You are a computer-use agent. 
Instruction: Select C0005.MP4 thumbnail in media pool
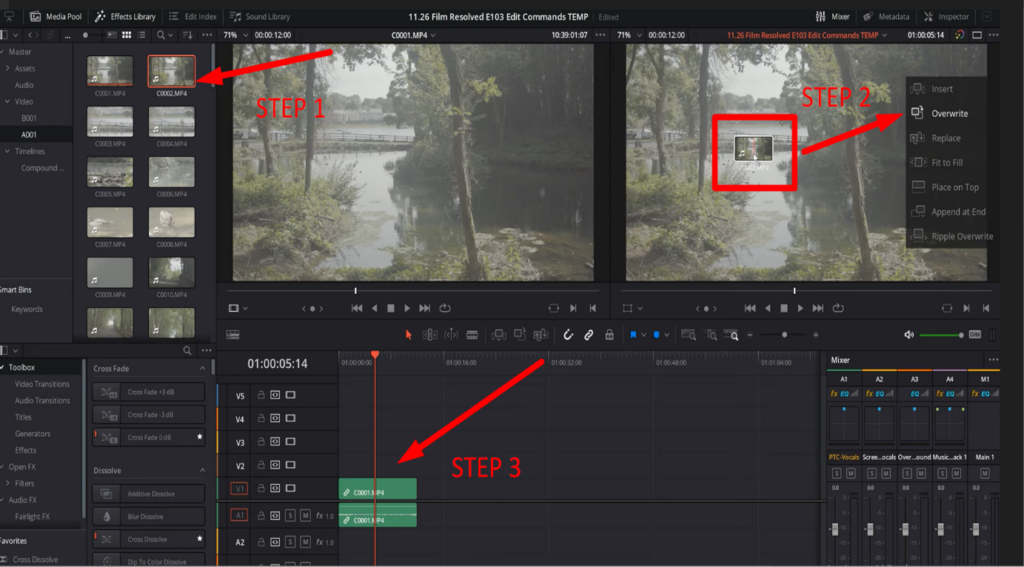pos(110,172)
